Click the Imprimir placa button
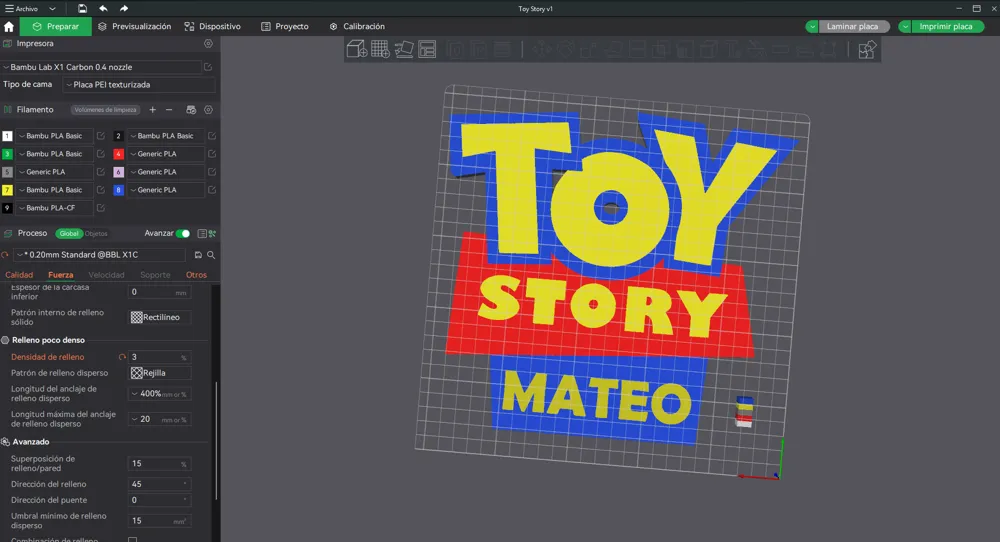 point(946,27)
